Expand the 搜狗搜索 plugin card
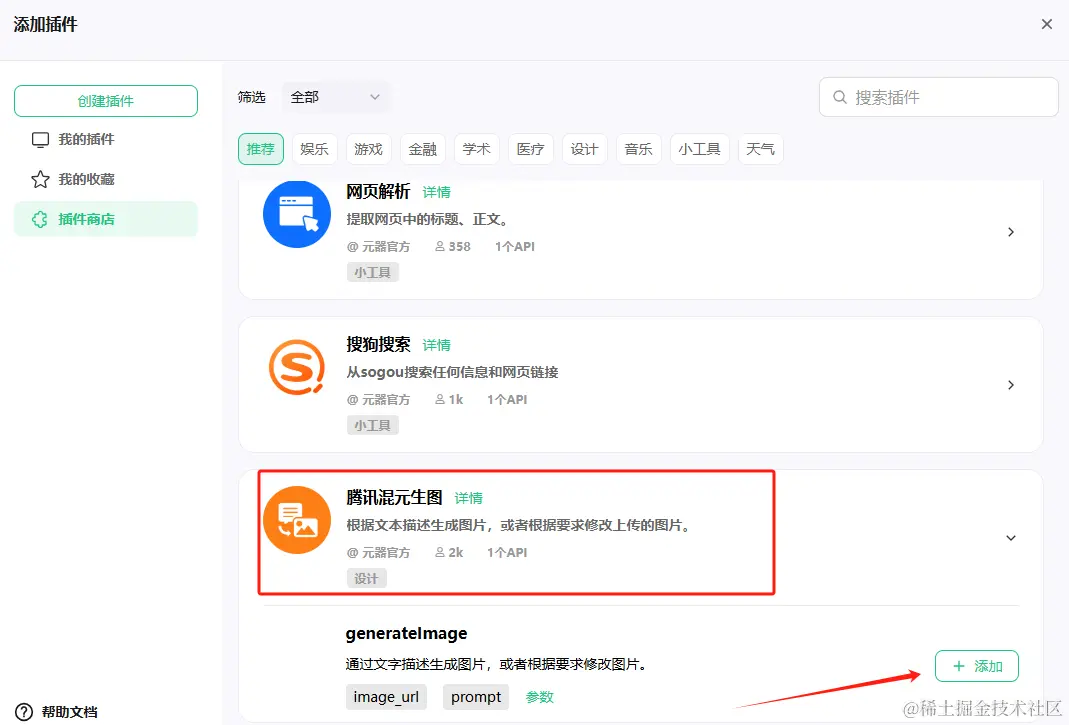 1011,385
